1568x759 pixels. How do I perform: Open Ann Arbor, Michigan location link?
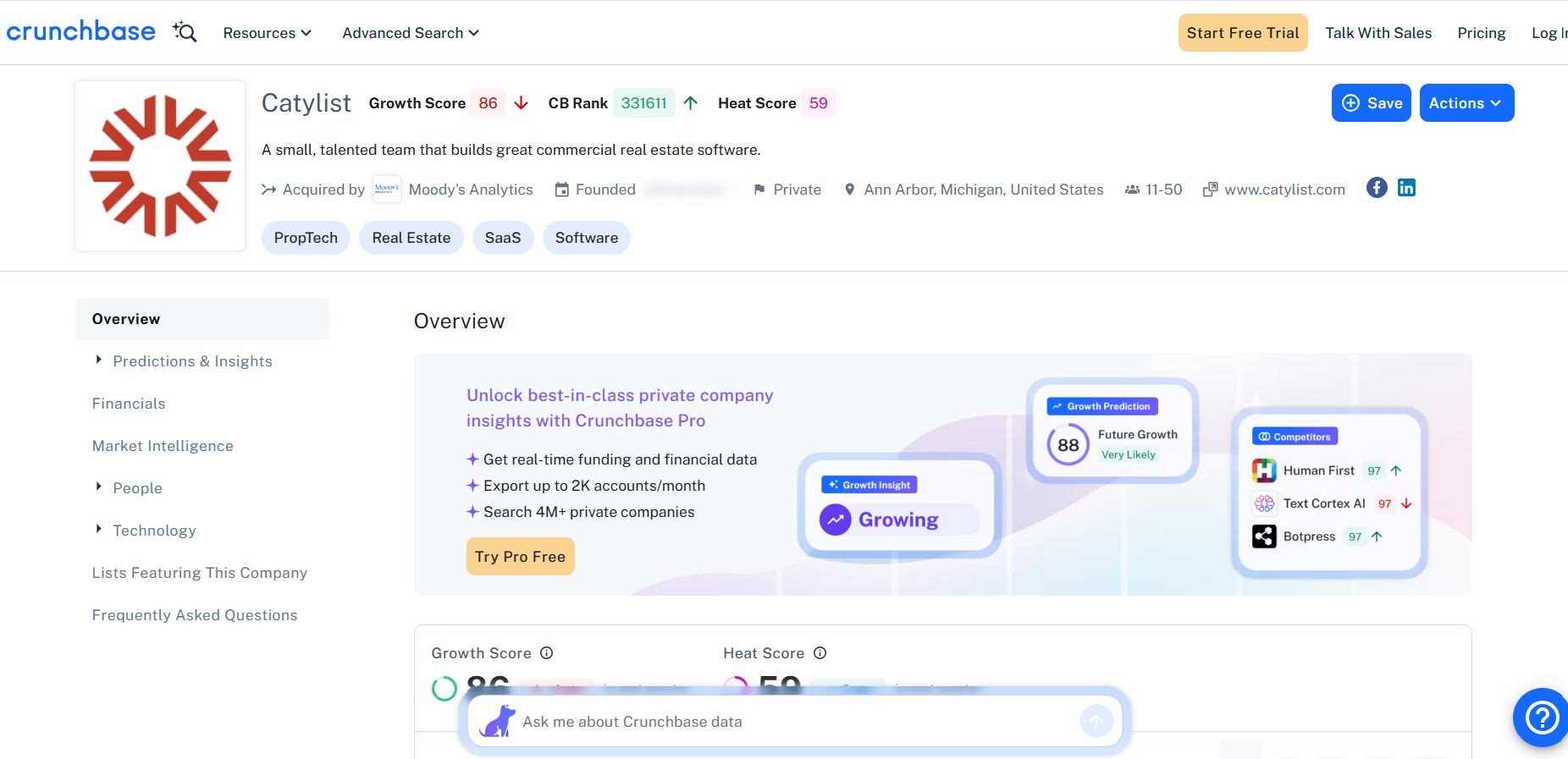(984, 190)
